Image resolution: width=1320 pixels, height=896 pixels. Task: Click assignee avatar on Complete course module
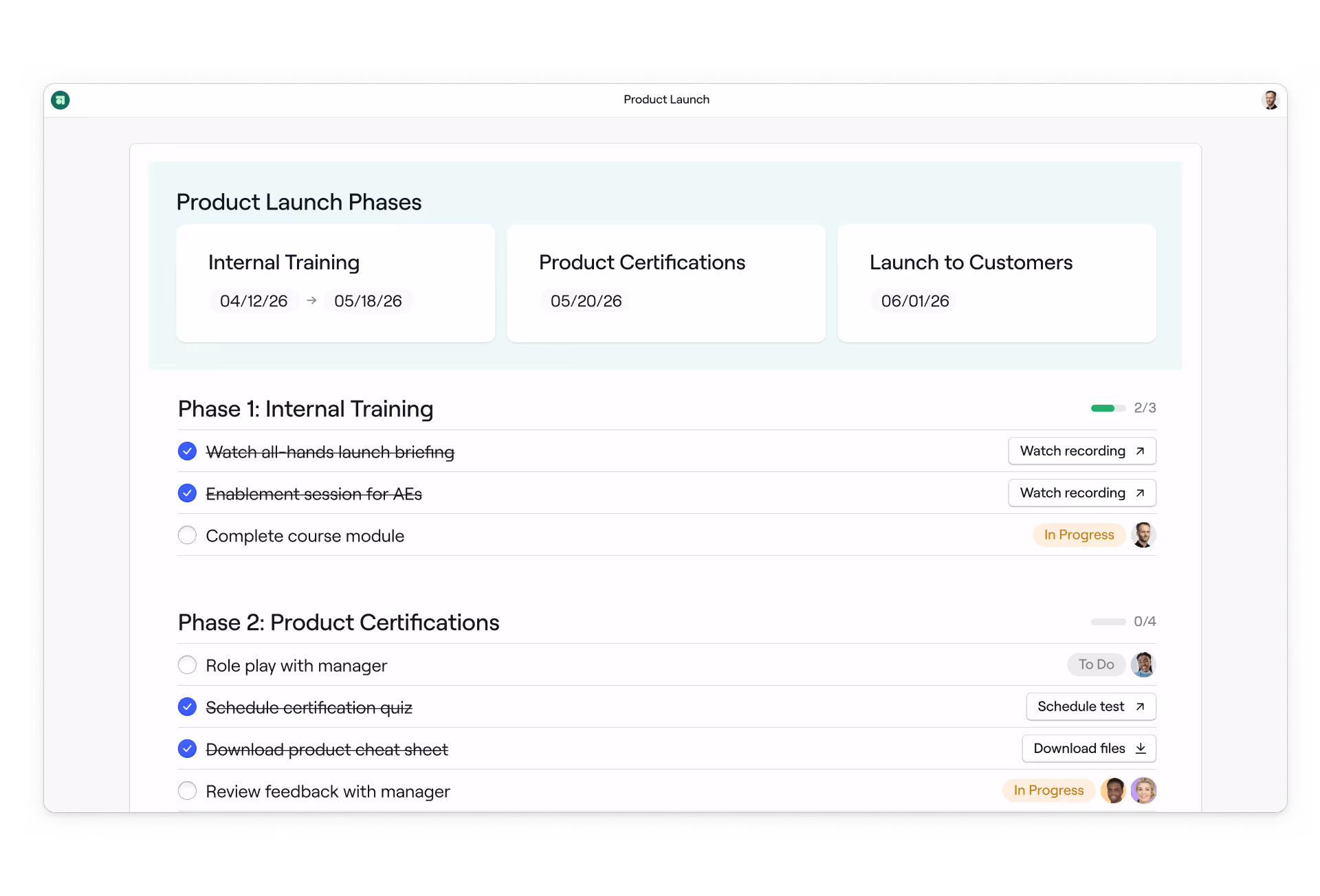(x=1143, y=535)
